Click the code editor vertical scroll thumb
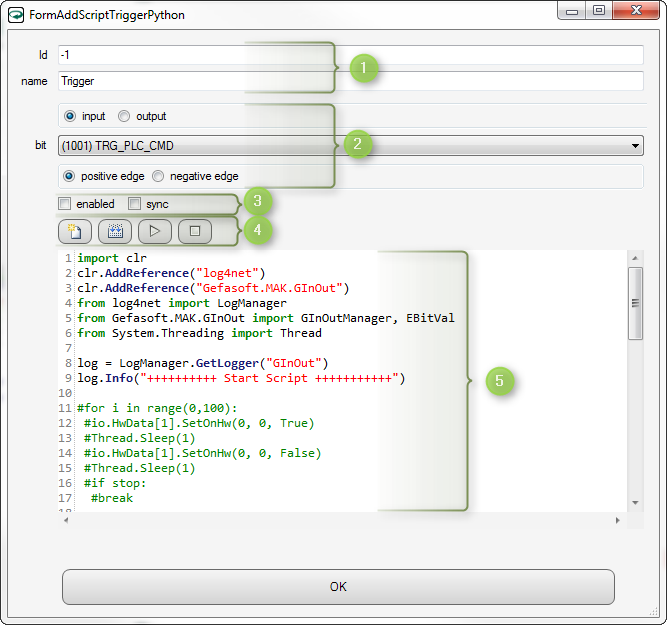 click(635, 303)
